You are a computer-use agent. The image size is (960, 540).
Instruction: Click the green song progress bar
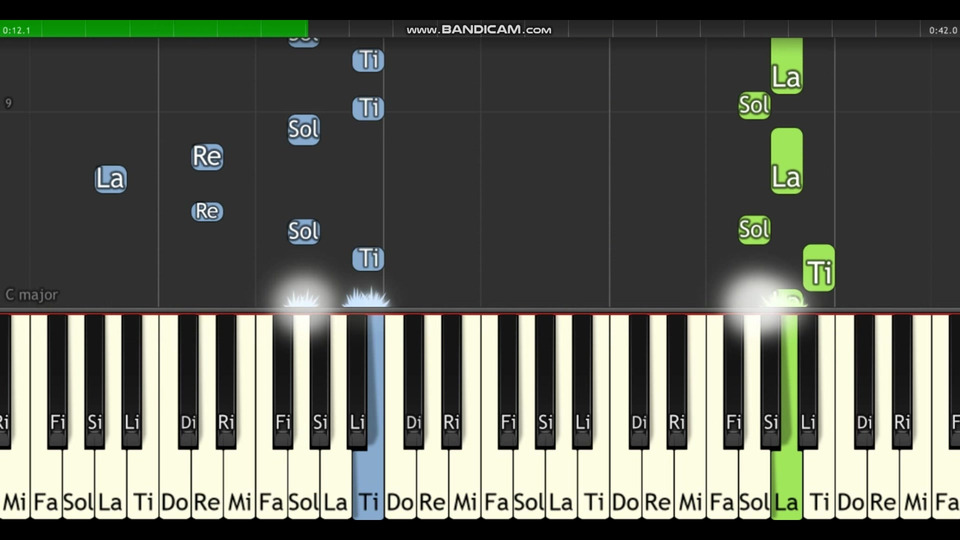(154, 29)
